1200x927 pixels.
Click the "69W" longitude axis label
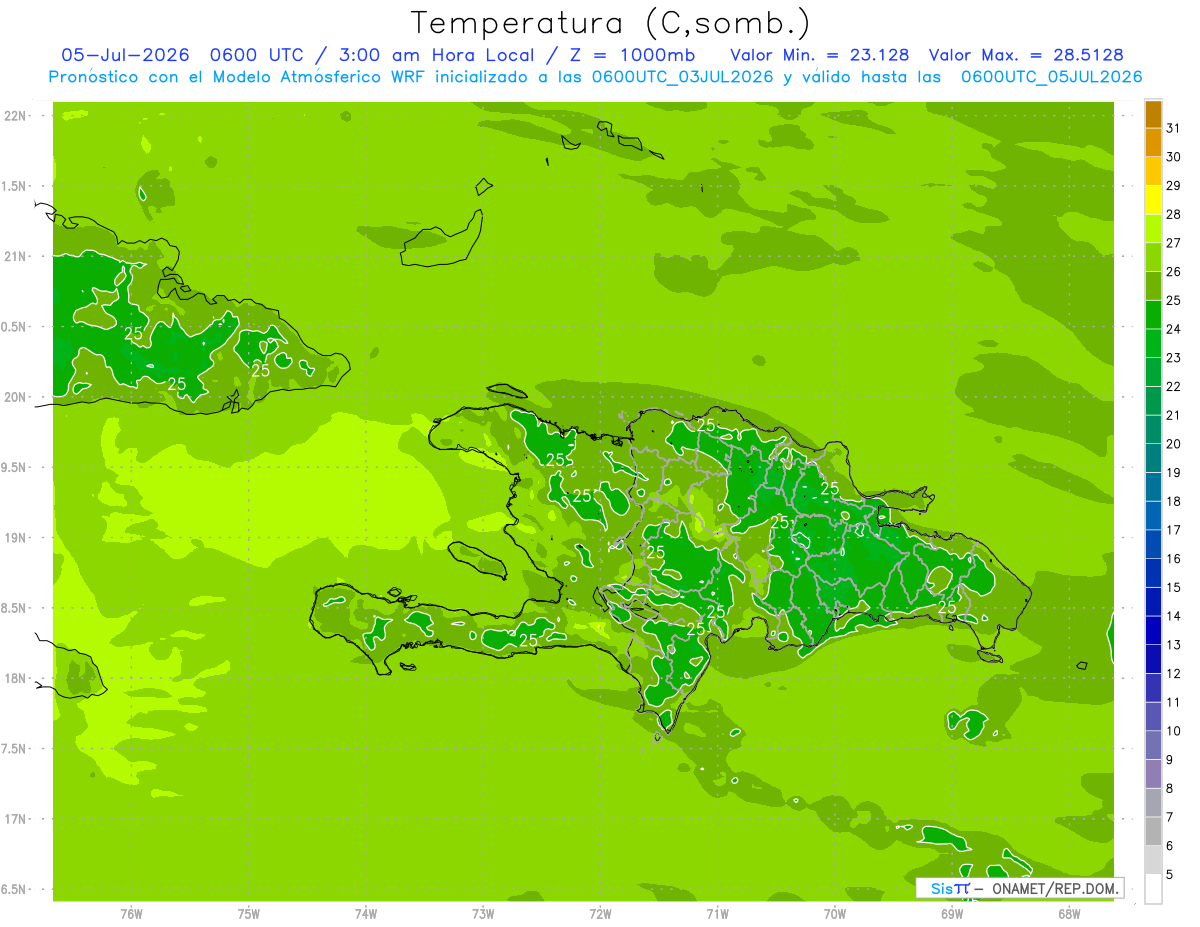pos(952,914)
